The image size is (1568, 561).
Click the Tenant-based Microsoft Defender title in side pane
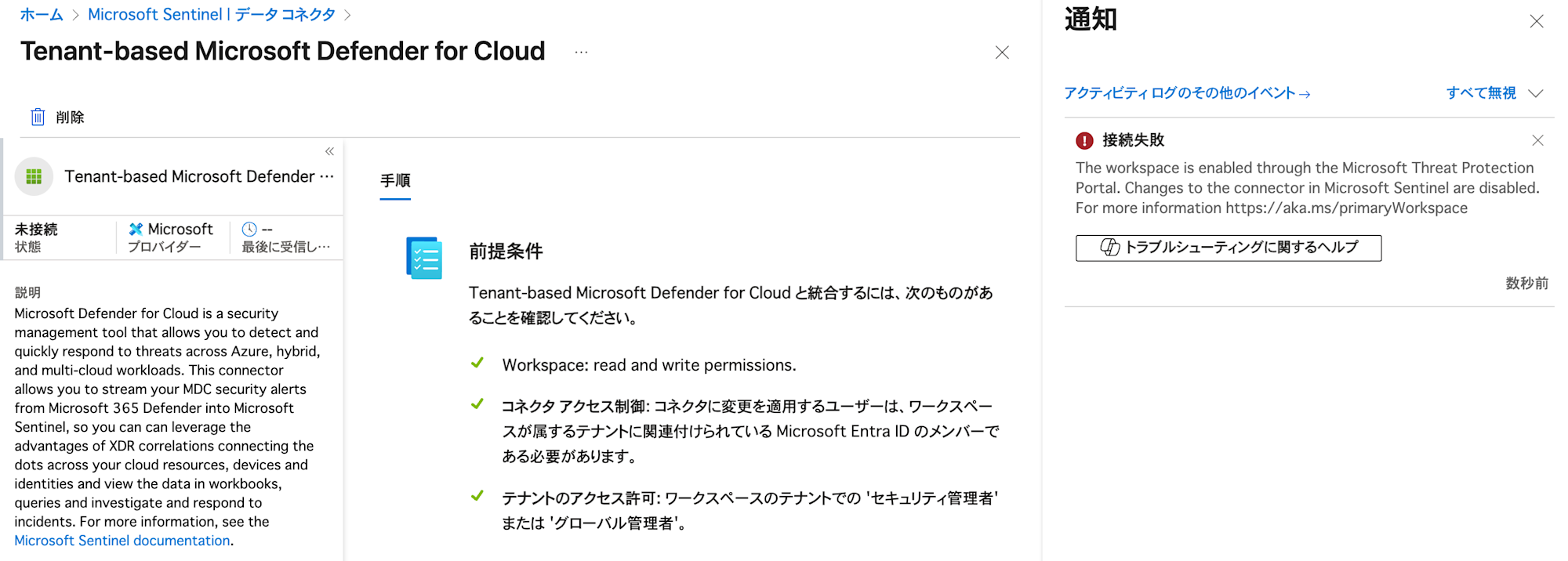tap(199, 176)
